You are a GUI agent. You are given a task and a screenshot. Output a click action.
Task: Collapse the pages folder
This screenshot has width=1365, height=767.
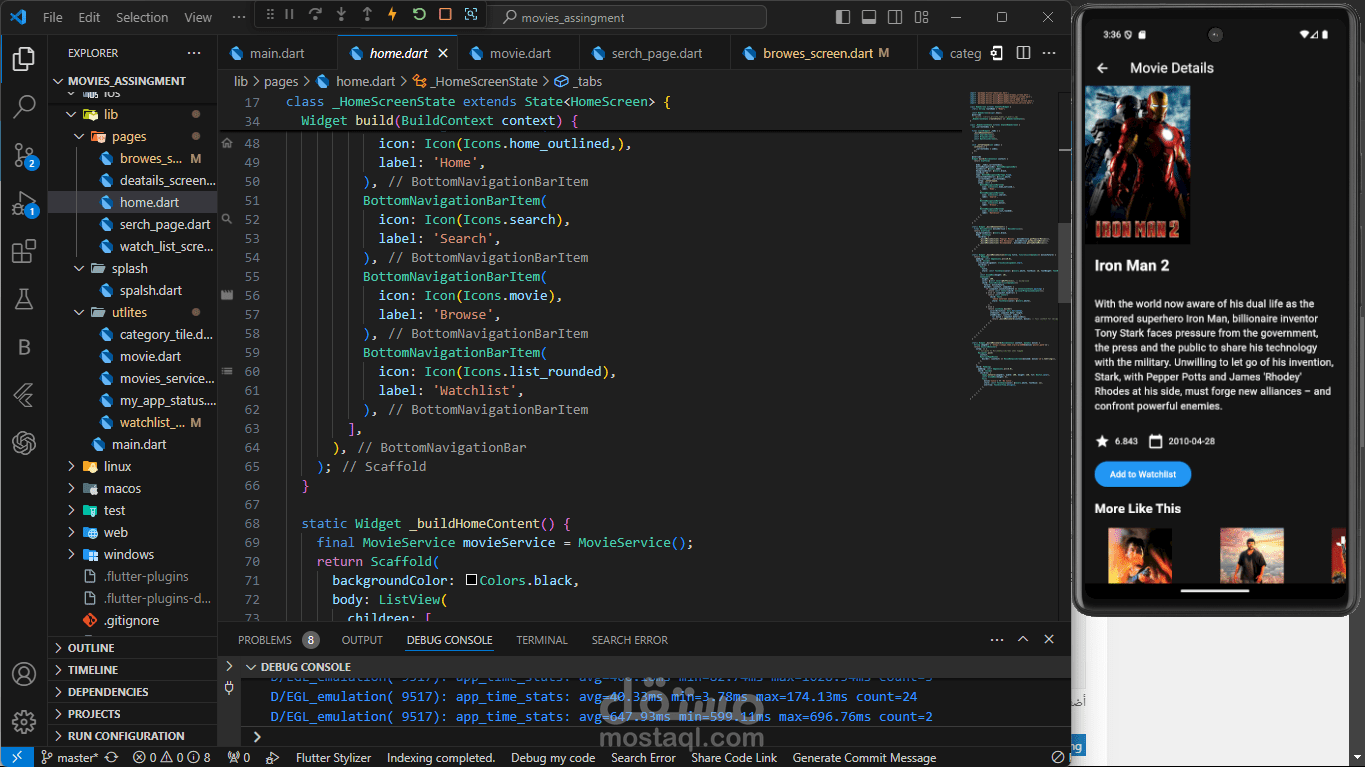coord(128,136)
